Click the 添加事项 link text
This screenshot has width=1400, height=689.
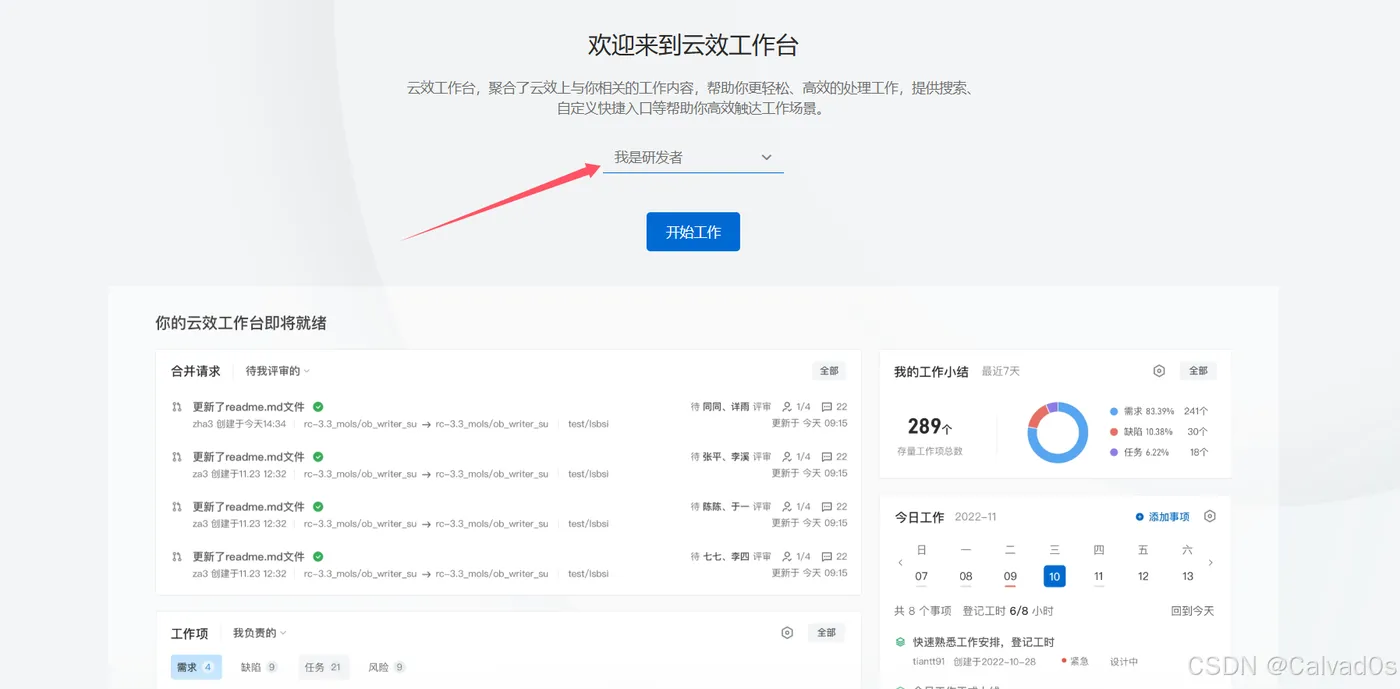pyautogui.click(x=1169, y=517)
